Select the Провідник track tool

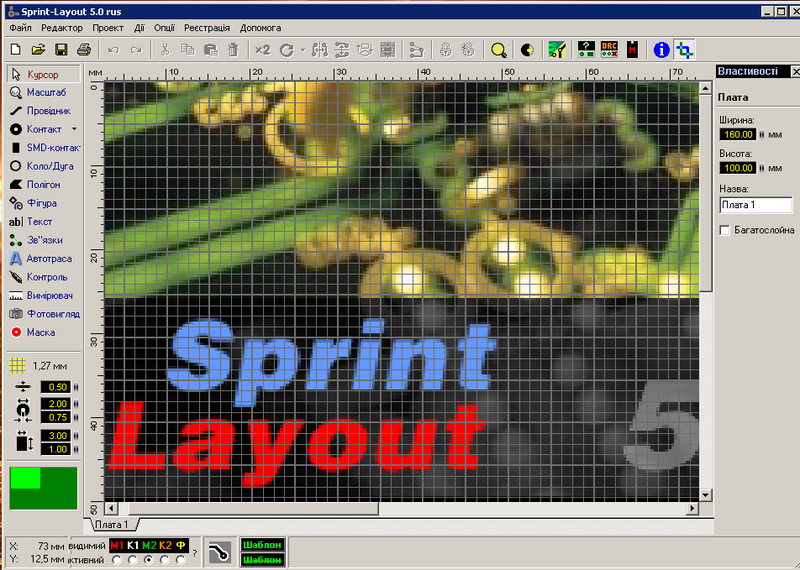pyautogui.click(x=43, y=111)
